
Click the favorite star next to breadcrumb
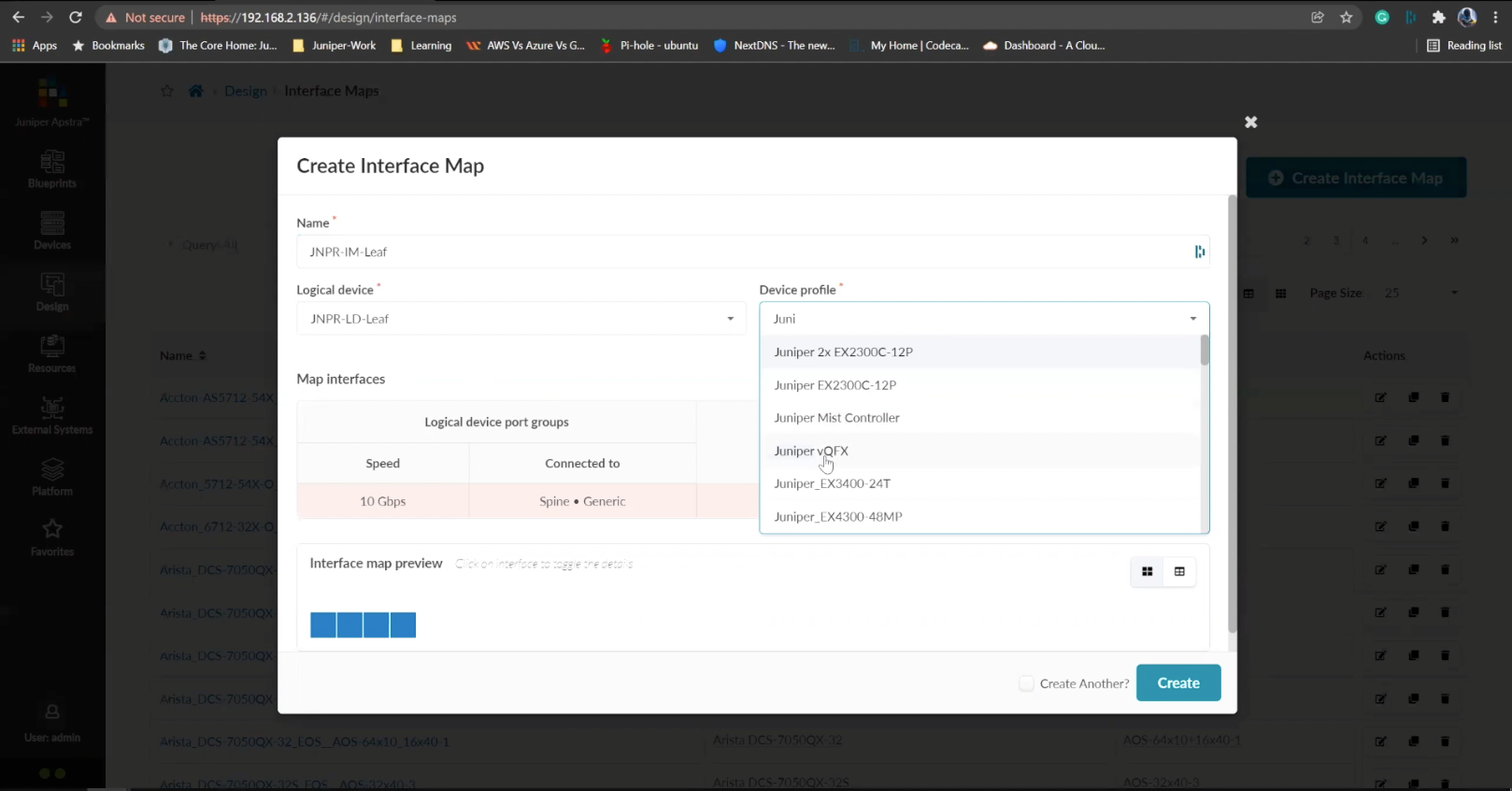167,91
